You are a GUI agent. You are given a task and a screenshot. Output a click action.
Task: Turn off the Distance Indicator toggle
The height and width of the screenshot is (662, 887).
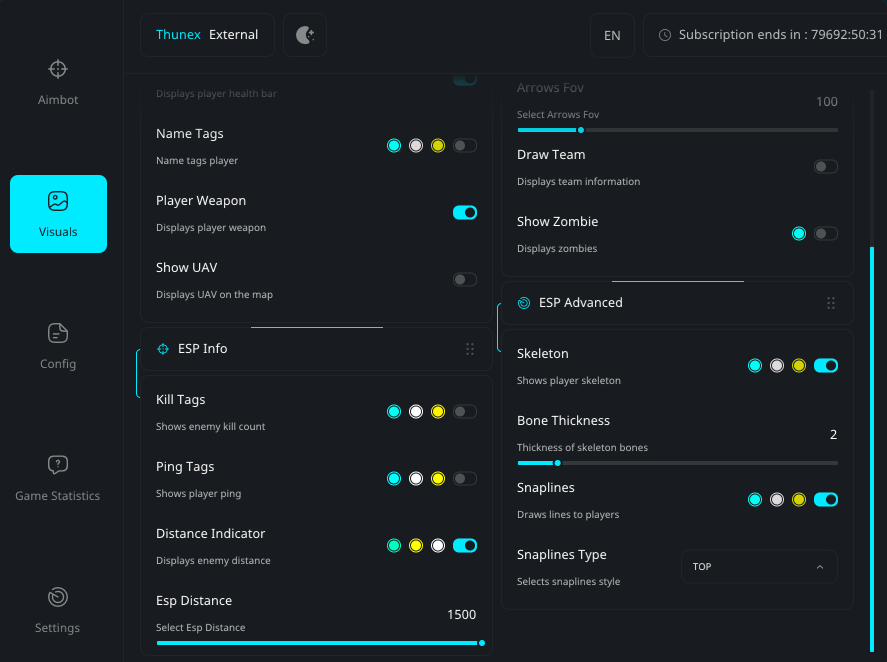coord(465,545)
